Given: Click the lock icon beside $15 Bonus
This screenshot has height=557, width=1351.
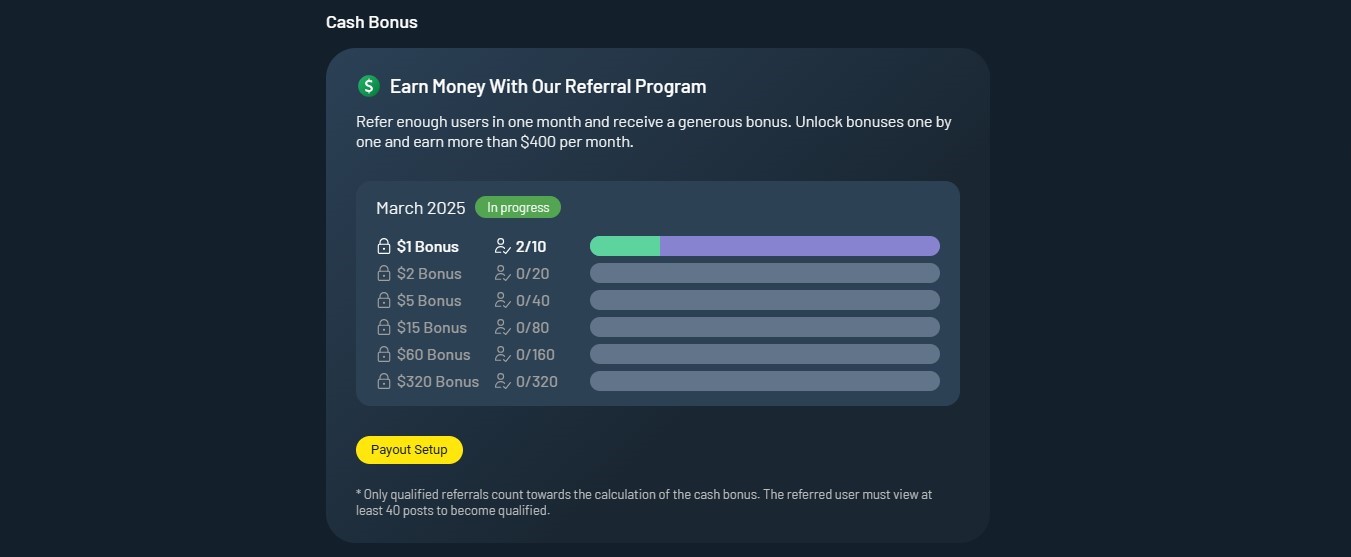Looking at the screenshot, I should 383,327.
